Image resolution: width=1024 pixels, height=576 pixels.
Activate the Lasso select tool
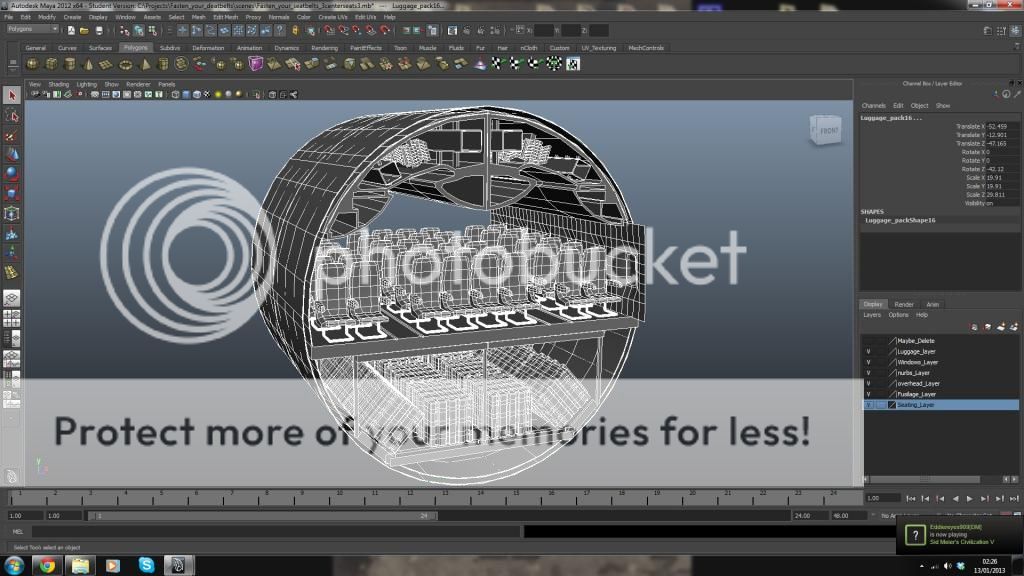coord(11,116)
